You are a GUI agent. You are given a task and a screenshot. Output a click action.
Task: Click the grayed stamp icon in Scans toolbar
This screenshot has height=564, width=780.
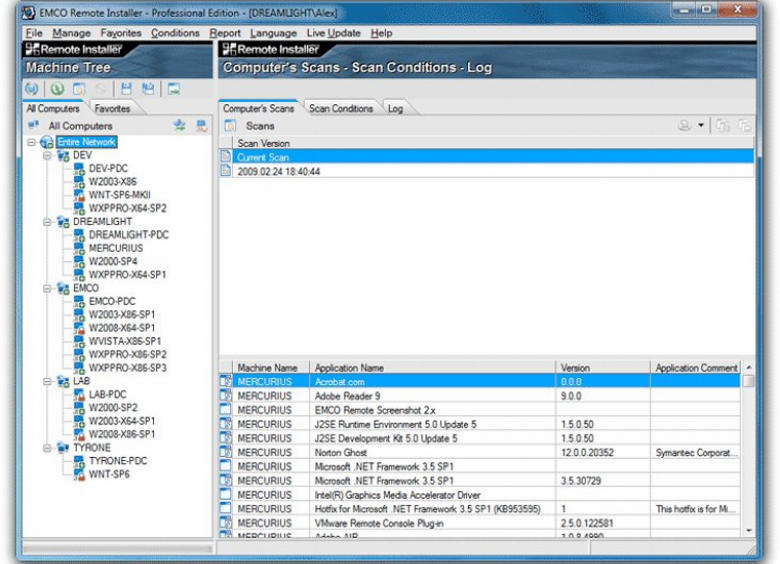coord(684,125)
